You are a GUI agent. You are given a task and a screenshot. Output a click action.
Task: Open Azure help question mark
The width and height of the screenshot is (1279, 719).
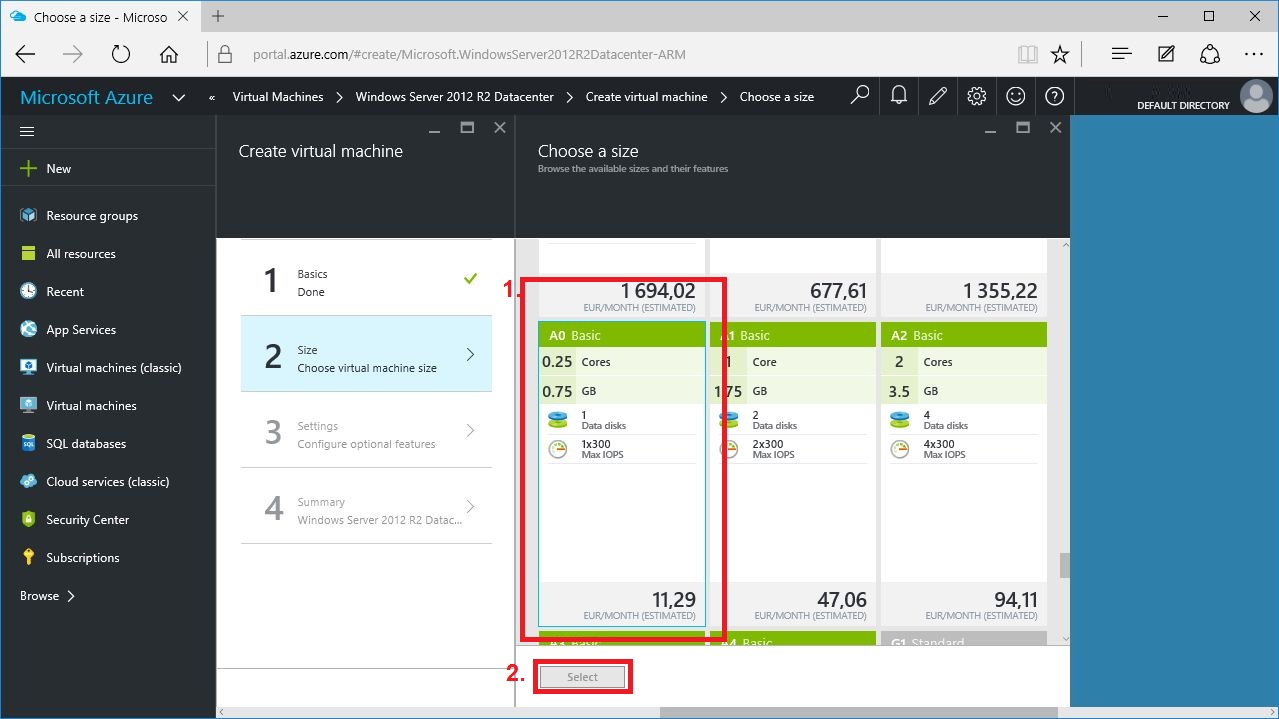click(x=1054, y=96)
